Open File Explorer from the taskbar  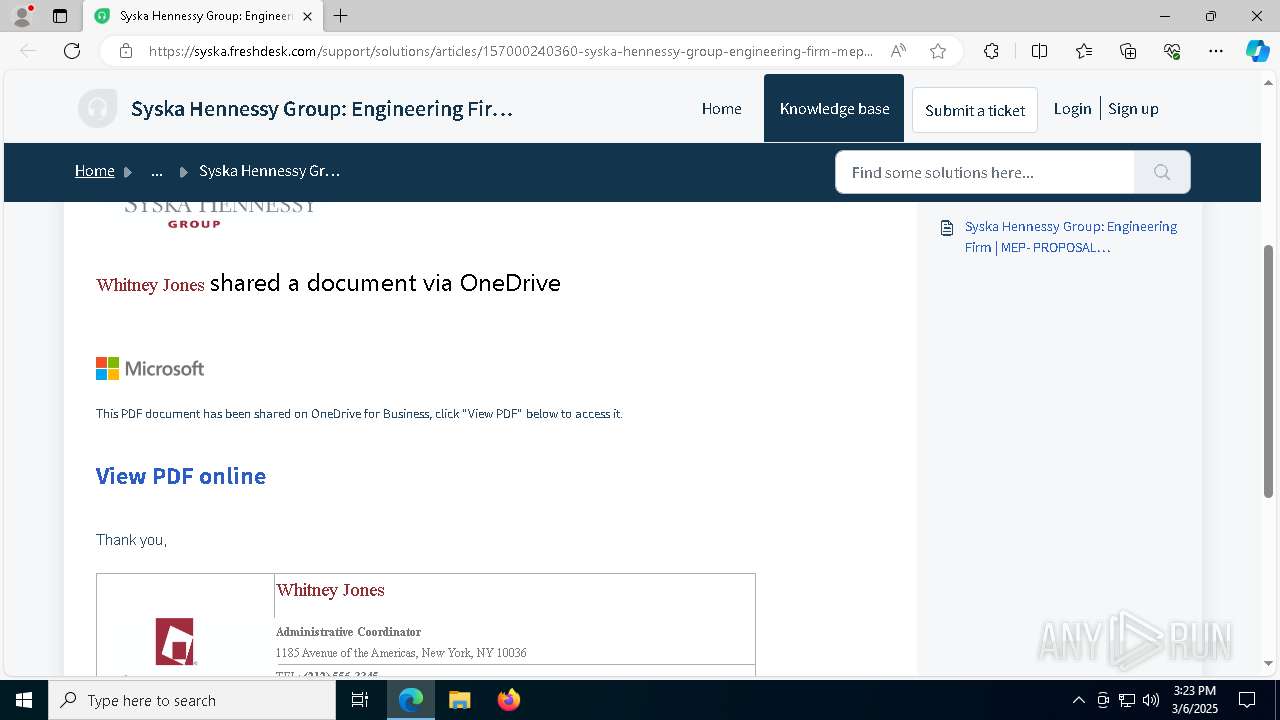pos(459,700)
